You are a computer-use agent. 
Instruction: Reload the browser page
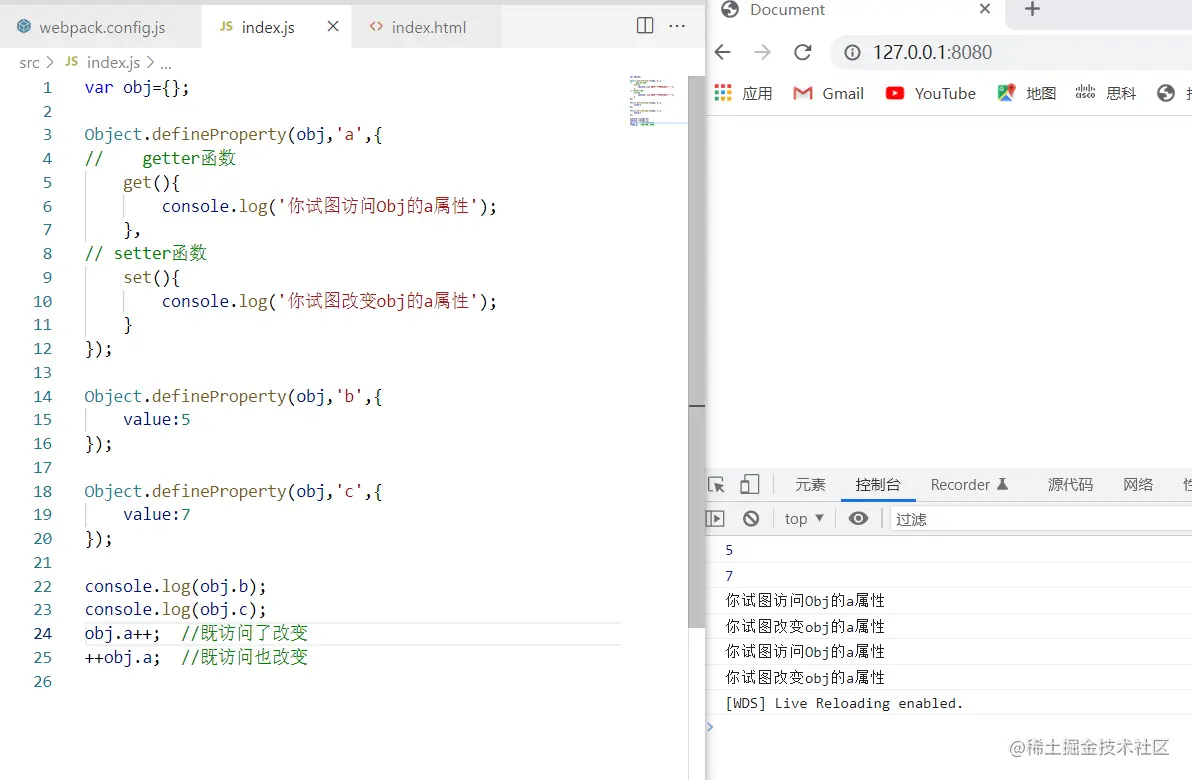pos(803,52)
